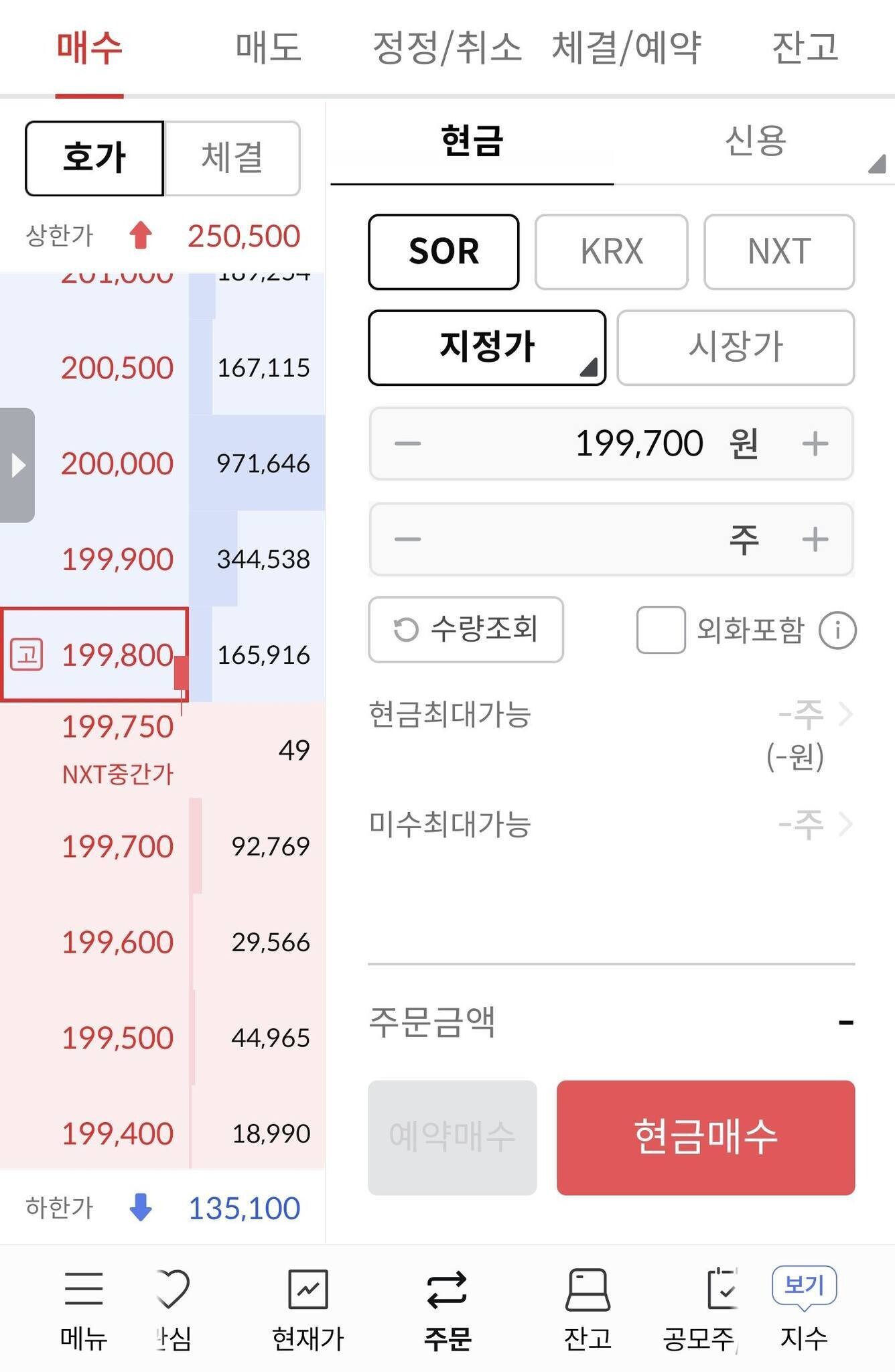The width and height of the screenshot is (895, 1372).
Task: Open the 공모주 clipboard icon
Action: click(722, 1288)
